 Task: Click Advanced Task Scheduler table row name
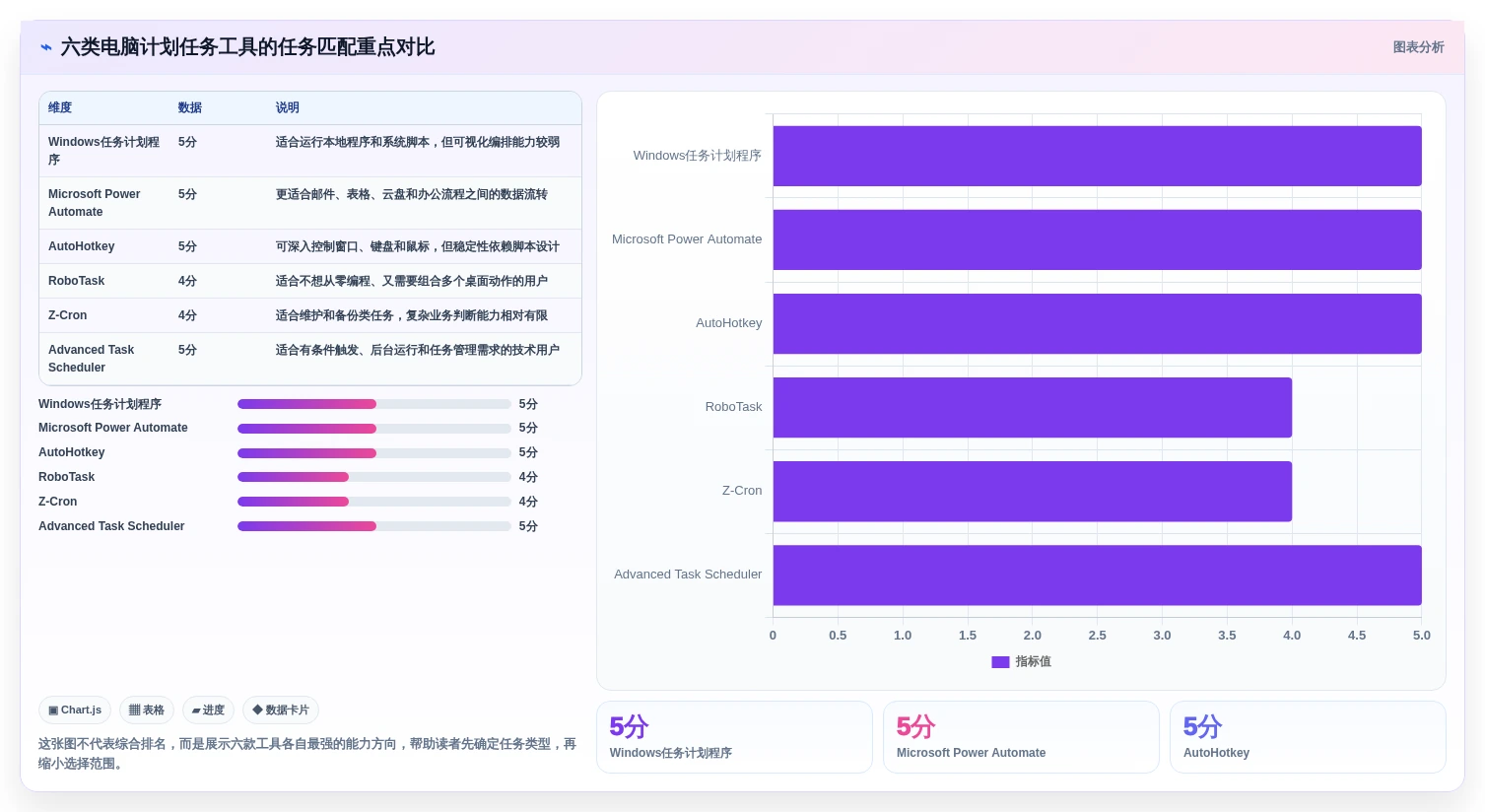92,359
